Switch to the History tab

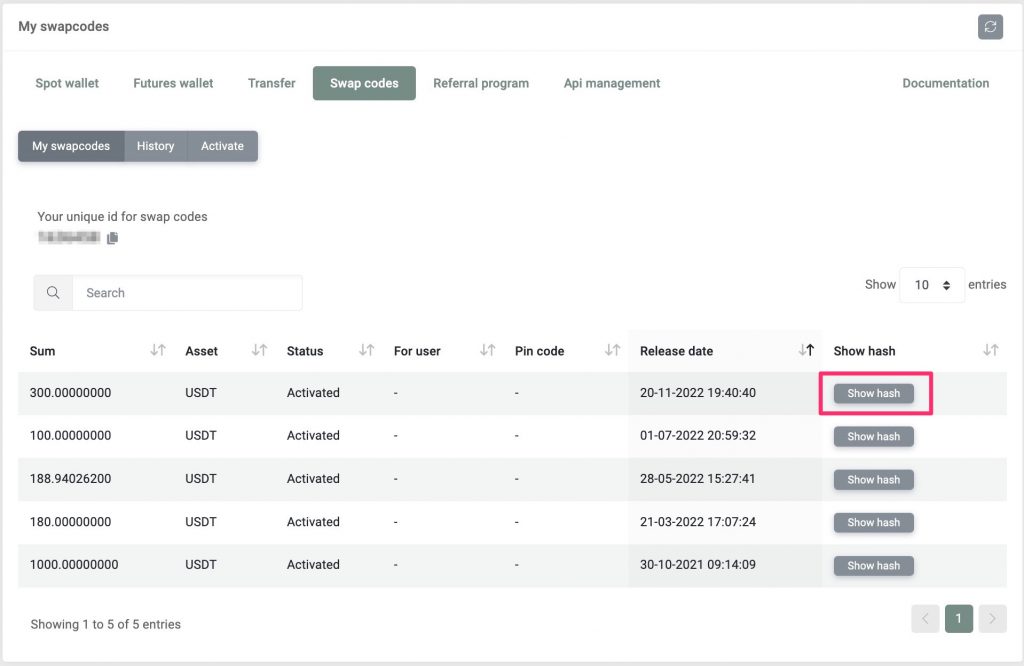coord(155,145)
